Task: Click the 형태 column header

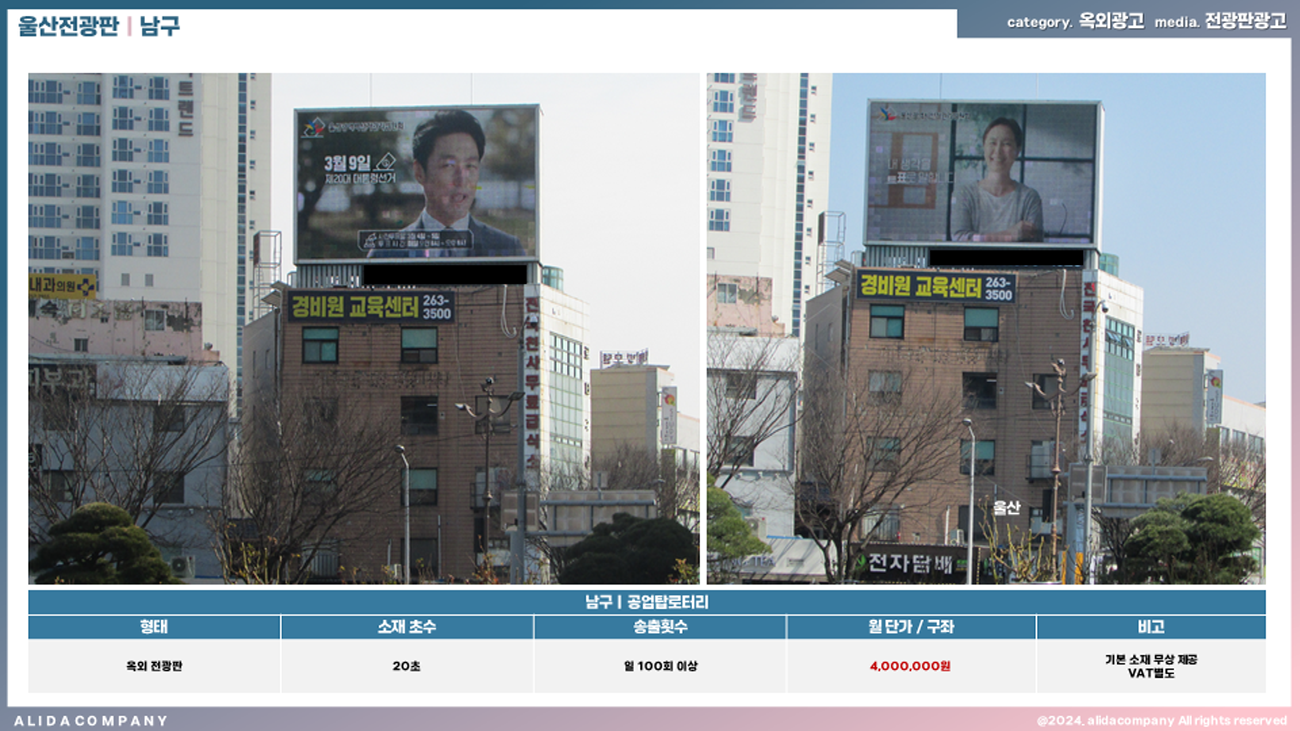Action: pyautogui.click(x=154, y=627)
